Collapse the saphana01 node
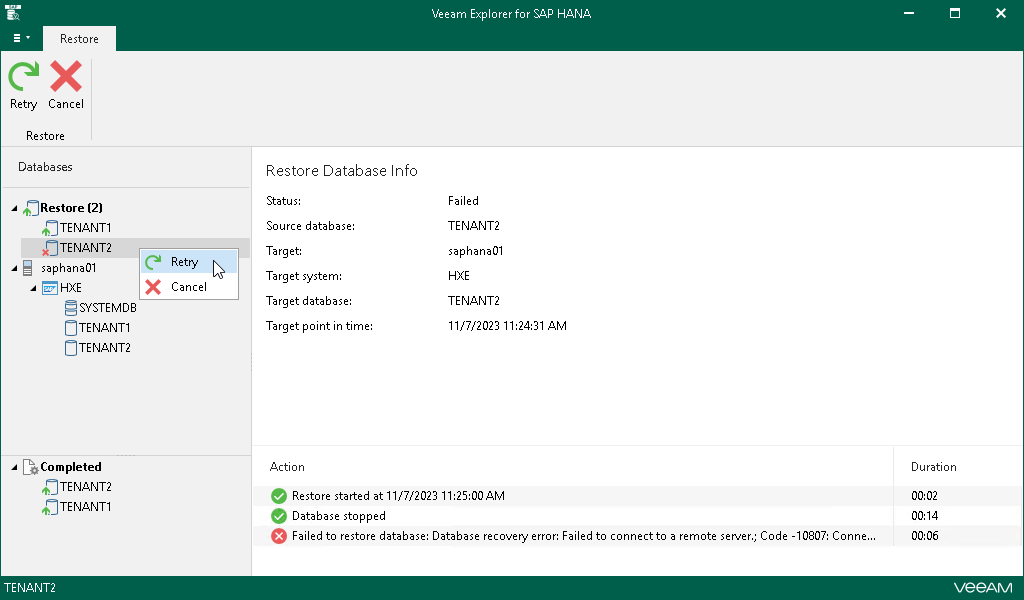Viewport: 1024px width, 600px height. pyautogui.click(x=14, y=267)
